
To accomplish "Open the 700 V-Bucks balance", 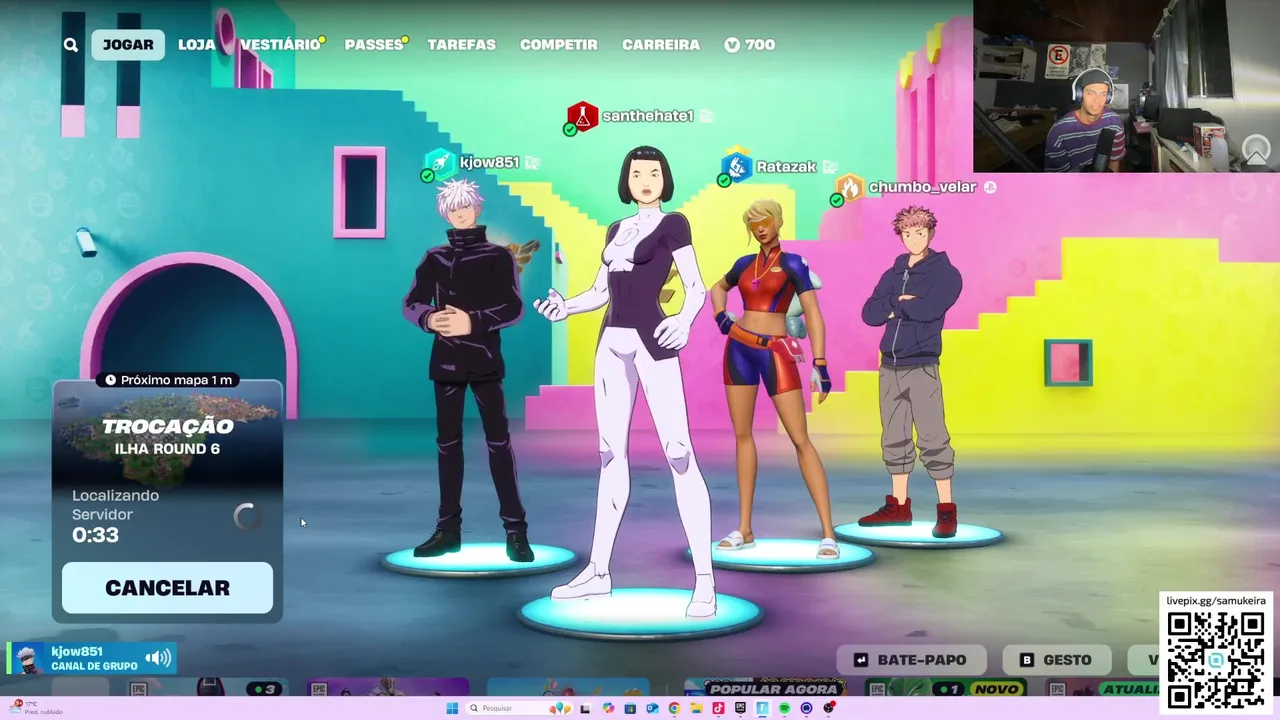I will (750, 45).
